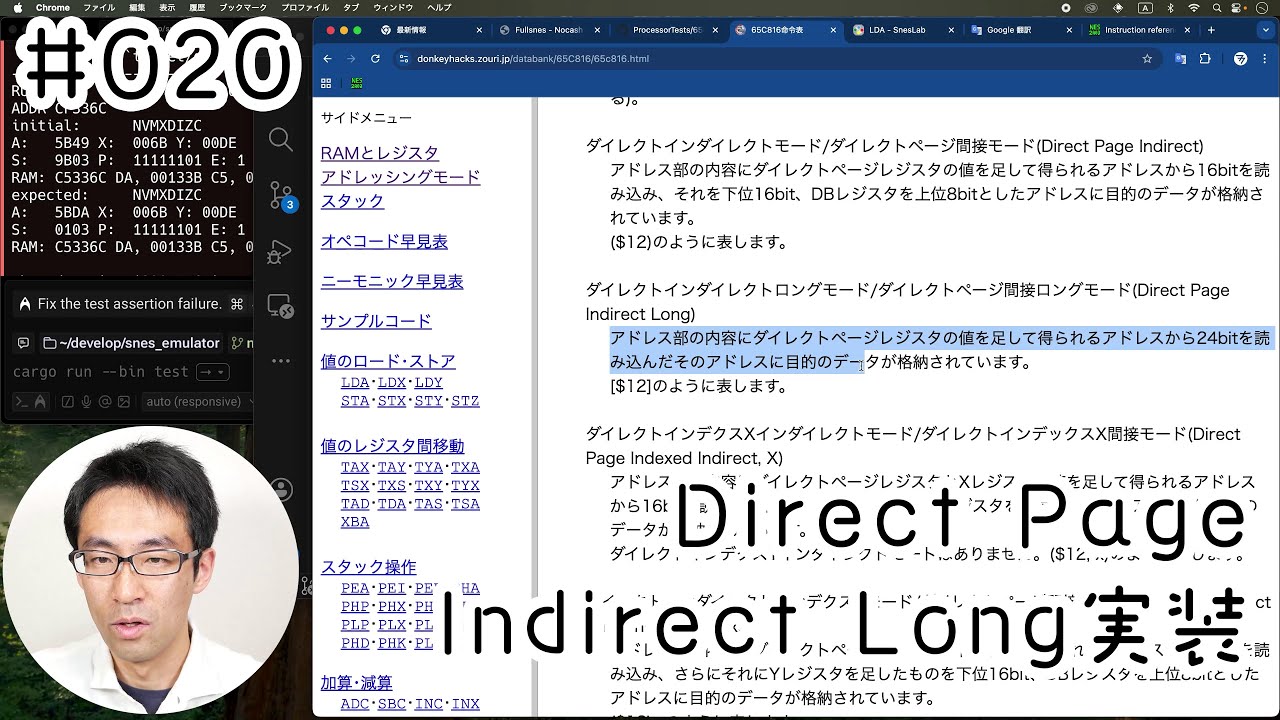Open the Chrome profile avatar

click(1241, 59)
